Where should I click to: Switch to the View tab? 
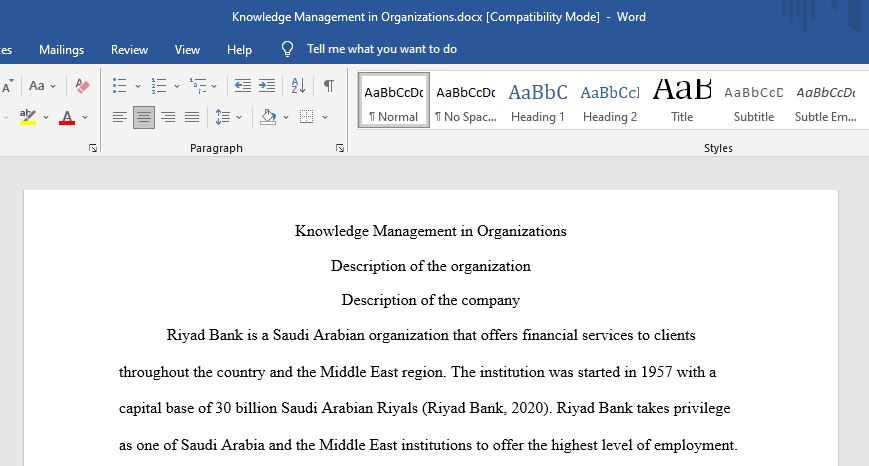coord(187,49)
